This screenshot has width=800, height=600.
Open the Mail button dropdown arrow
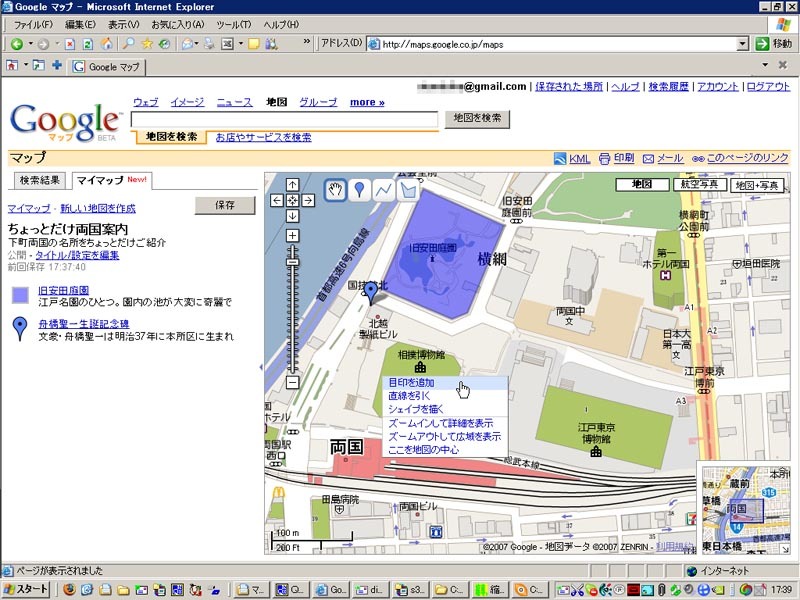pyautogui.click(x=197, y=44)
